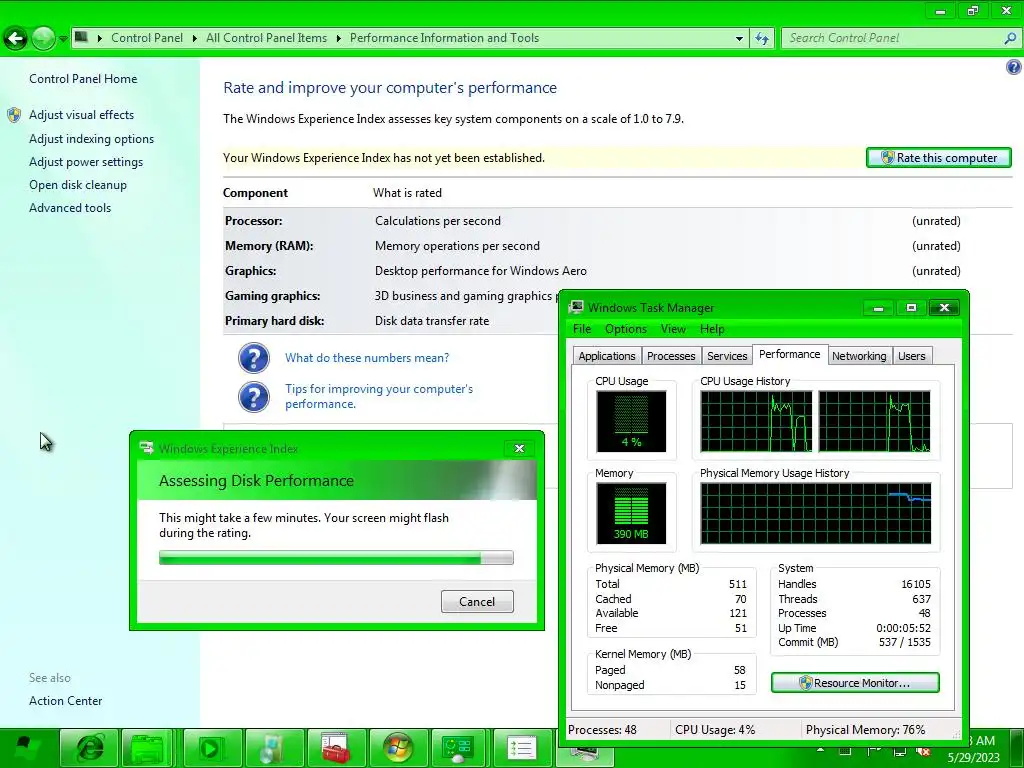This screenshot has height=768, width=1024.
Task: Click the Control Panel back arrow
Action: point(16,39)
